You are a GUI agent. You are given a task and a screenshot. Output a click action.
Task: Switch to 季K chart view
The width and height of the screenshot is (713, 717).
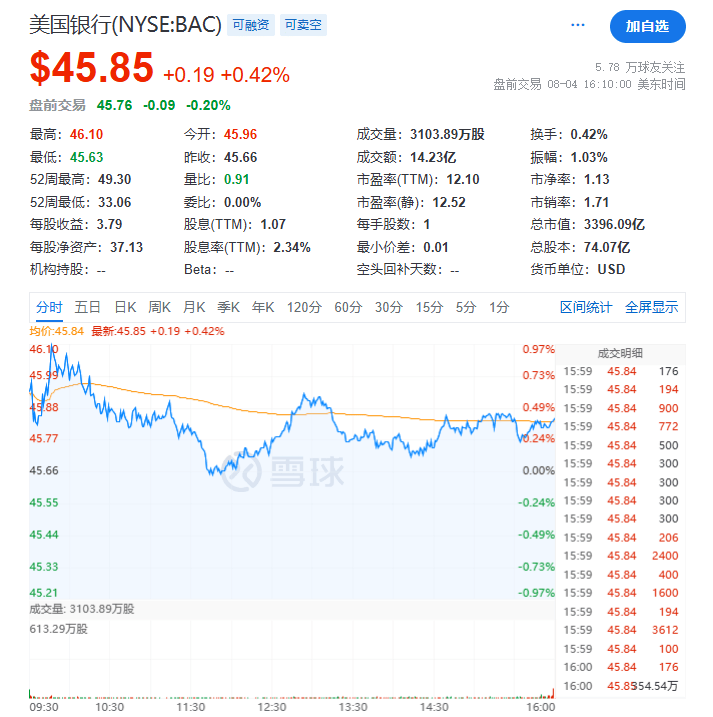click(229, 307)
